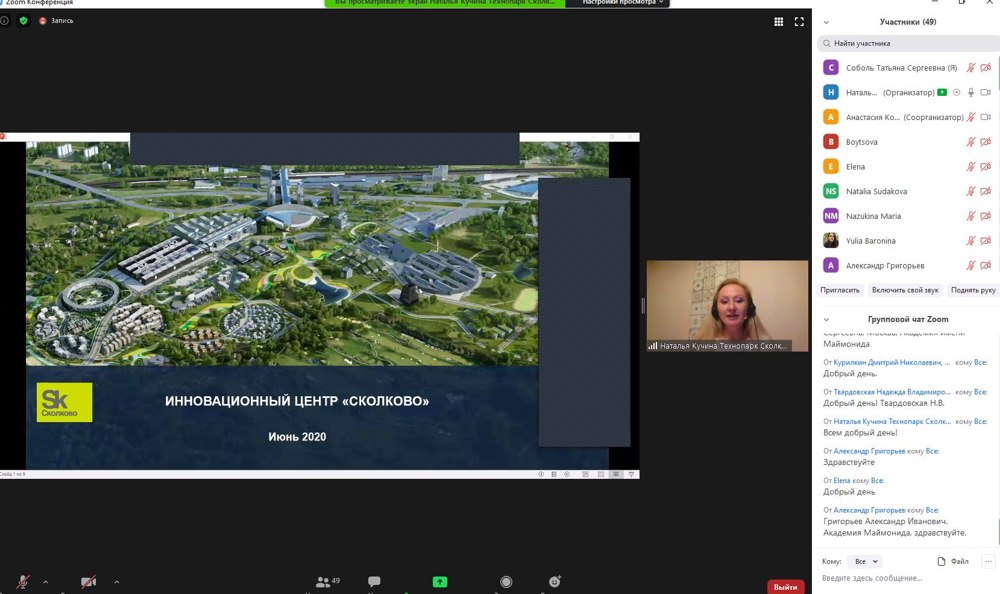The image size is (1000, 594).
Task: Click the camera icon for Анастасия Ко... co-host
Action: point(985,117)
